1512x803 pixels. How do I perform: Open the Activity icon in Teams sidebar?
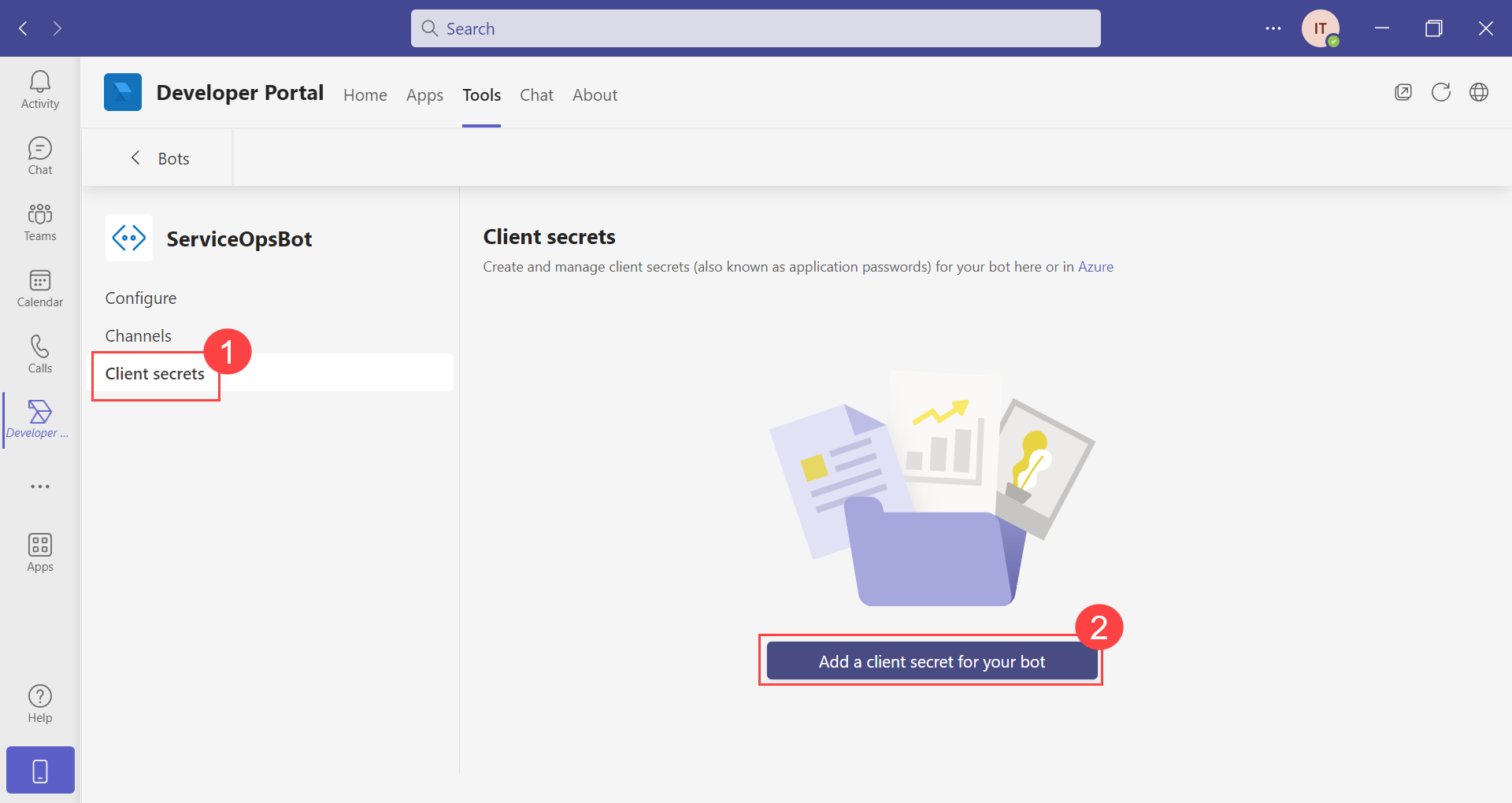pyautogui.click(x=39, y=88)
